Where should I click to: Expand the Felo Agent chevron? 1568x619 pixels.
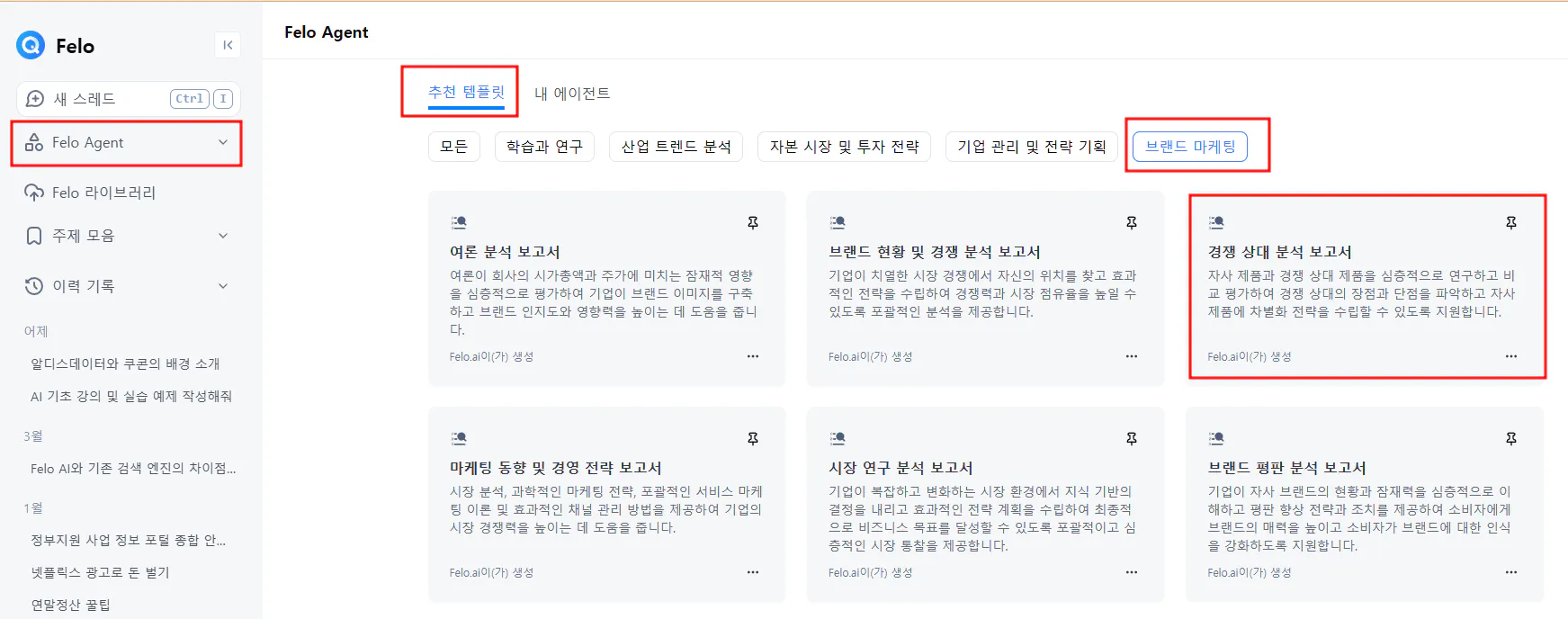(223, 142)
